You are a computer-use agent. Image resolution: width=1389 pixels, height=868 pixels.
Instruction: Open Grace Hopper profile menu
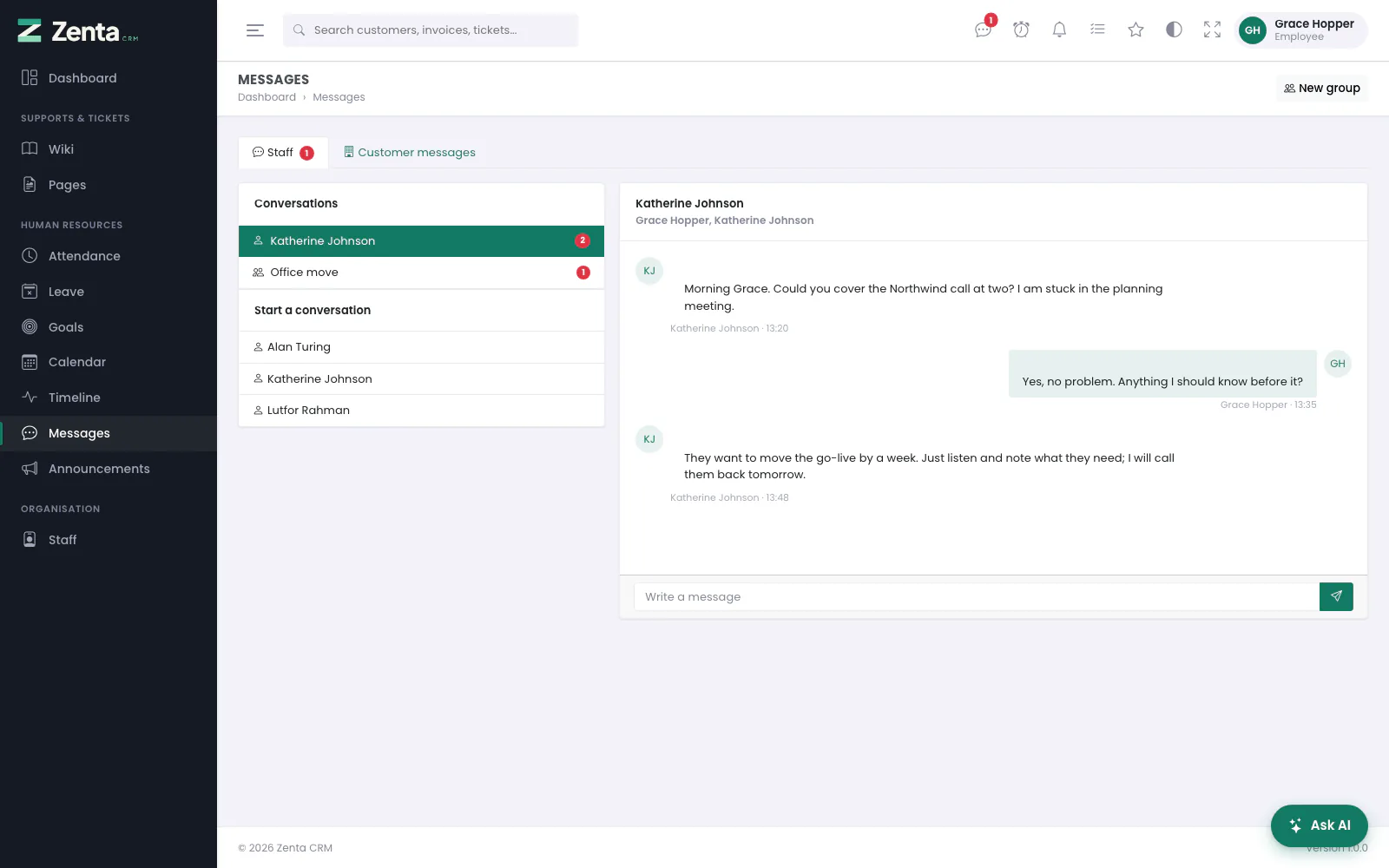(1301, 30)
